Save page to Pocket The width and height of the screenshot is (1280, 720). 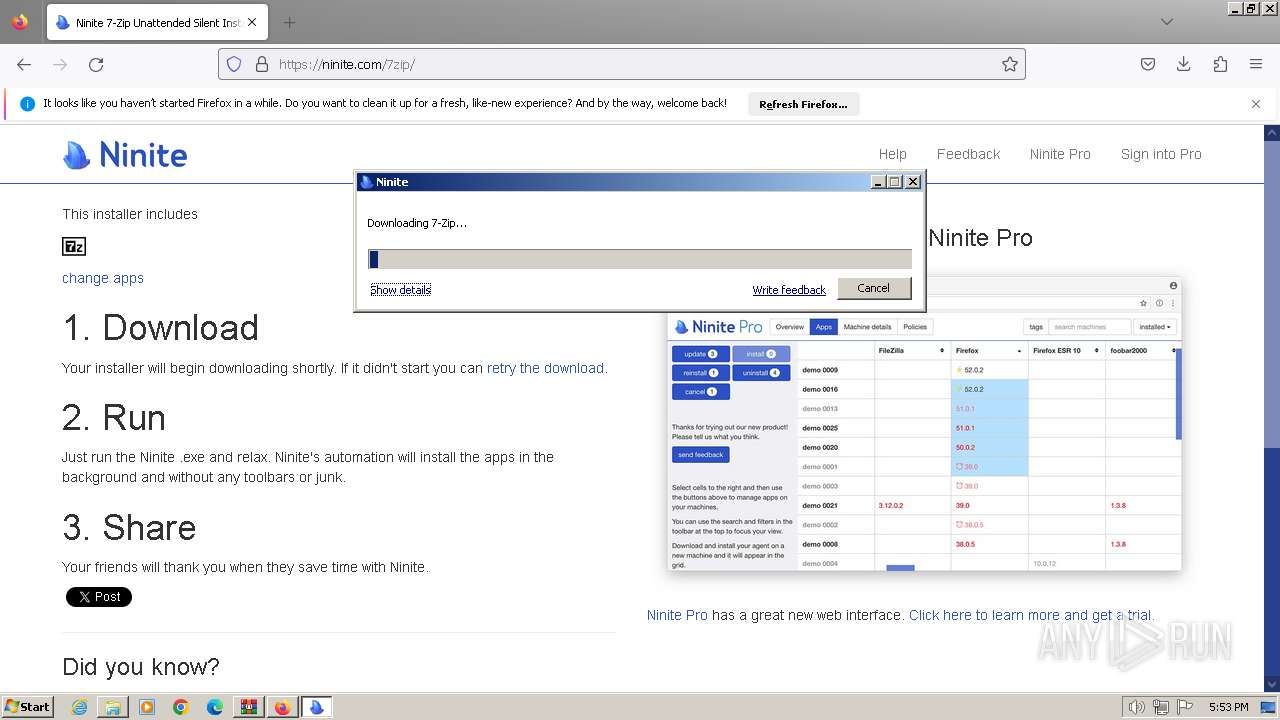point(1148,64)
